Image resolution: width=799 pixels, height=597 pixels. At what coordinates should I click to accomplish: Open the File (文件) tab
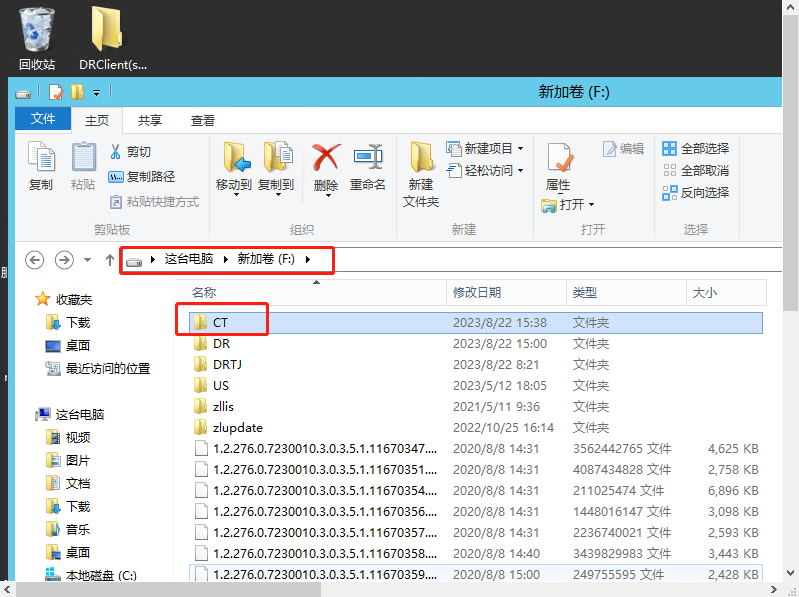click(x=43, y=119)
